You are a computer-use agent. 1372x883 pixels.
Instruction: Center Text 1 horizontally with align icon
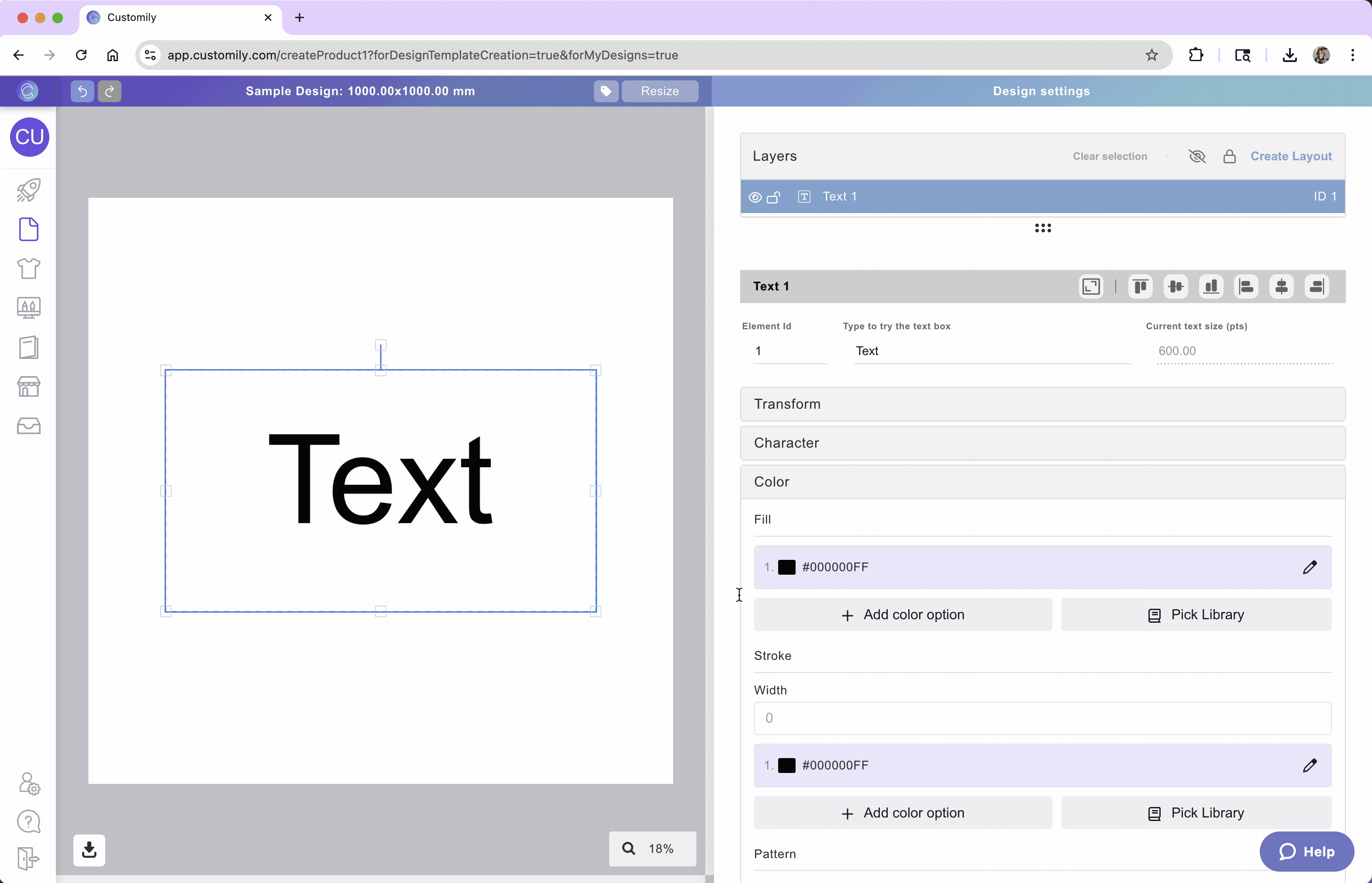click(x=1281, y=286)
